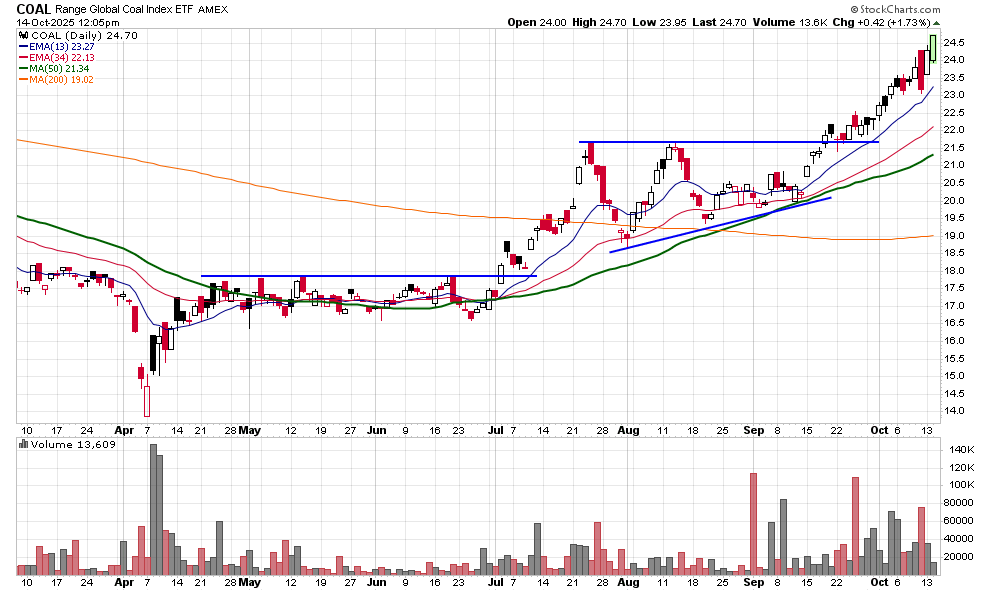Click the candlestick icon beside COAL (Daily)
This screenshot has width=990, height=591.
coord(22,36)
